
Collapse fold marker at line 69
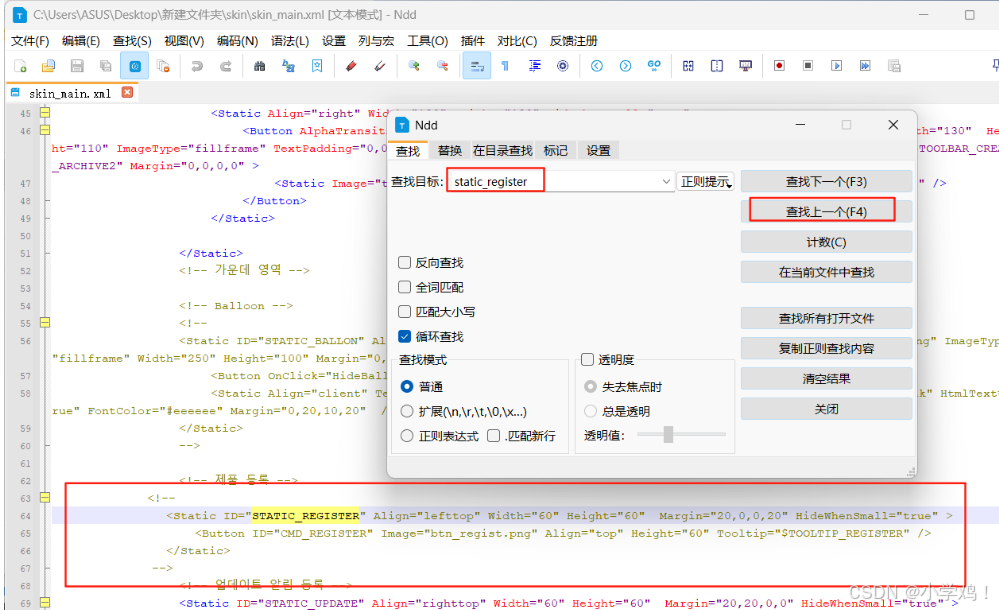point(45,602)
